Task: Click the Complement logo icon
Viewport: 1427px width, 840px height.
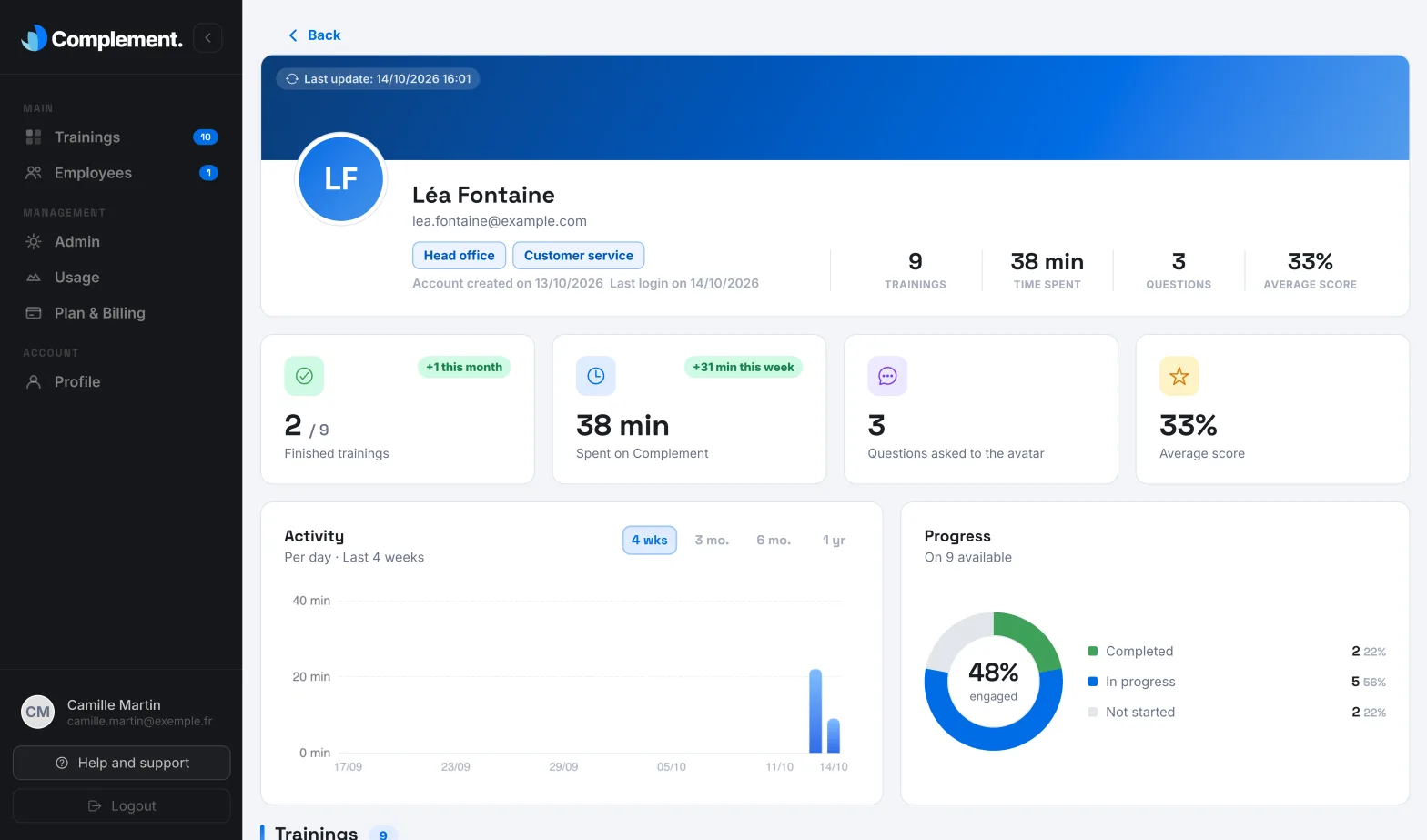Action: click(34, 37)
